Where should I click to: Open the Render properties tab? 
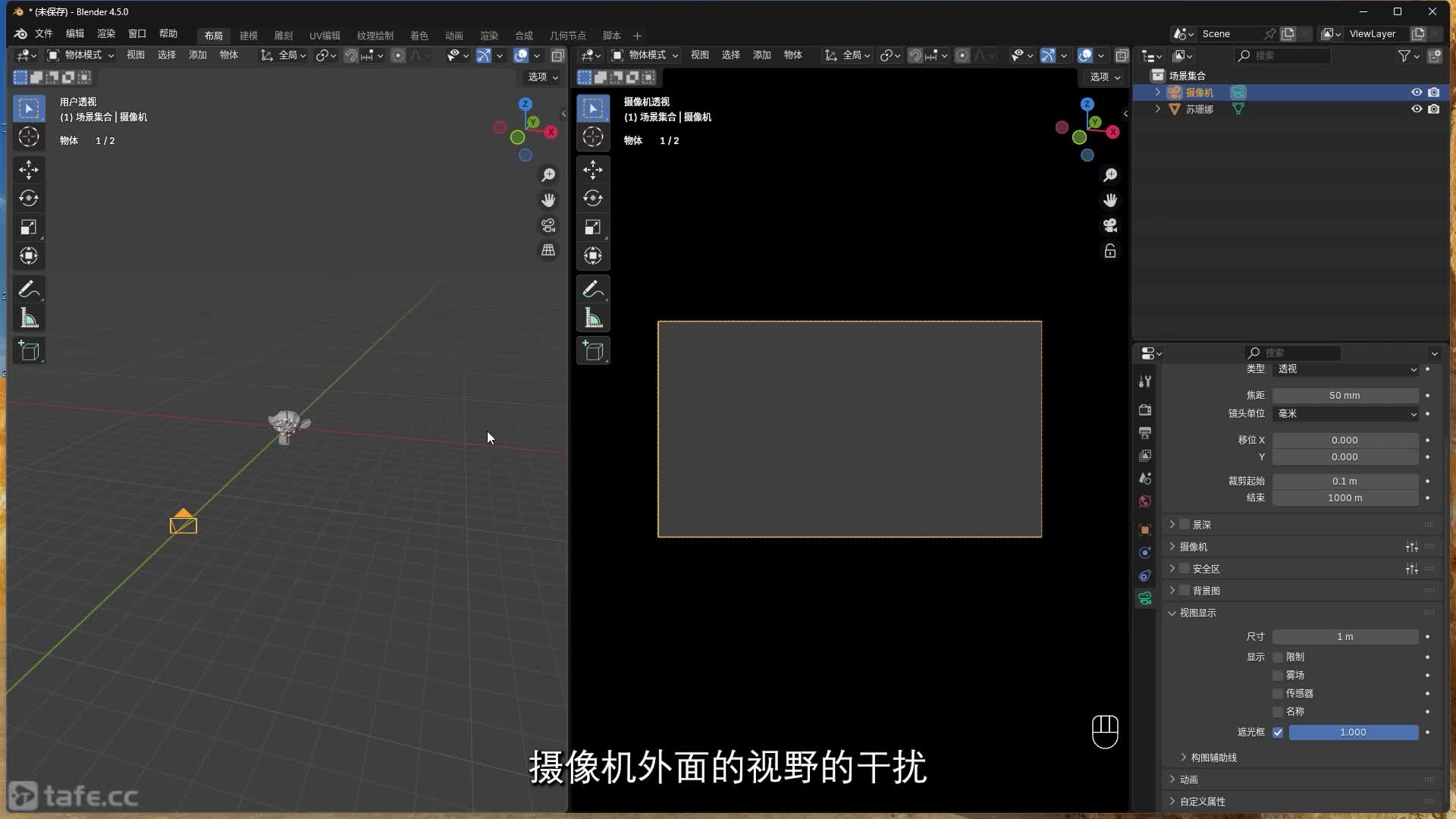[x=1145, y=410]
